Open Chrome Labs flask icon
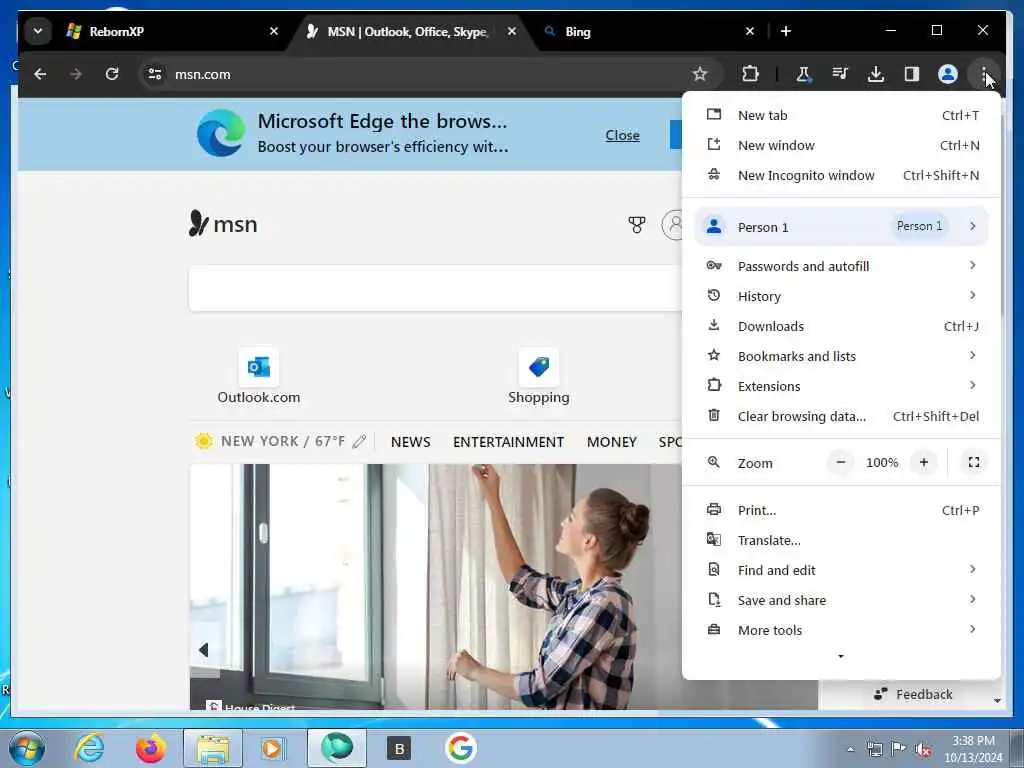This screenshot has height=768, width=1024. coord(803,74)
